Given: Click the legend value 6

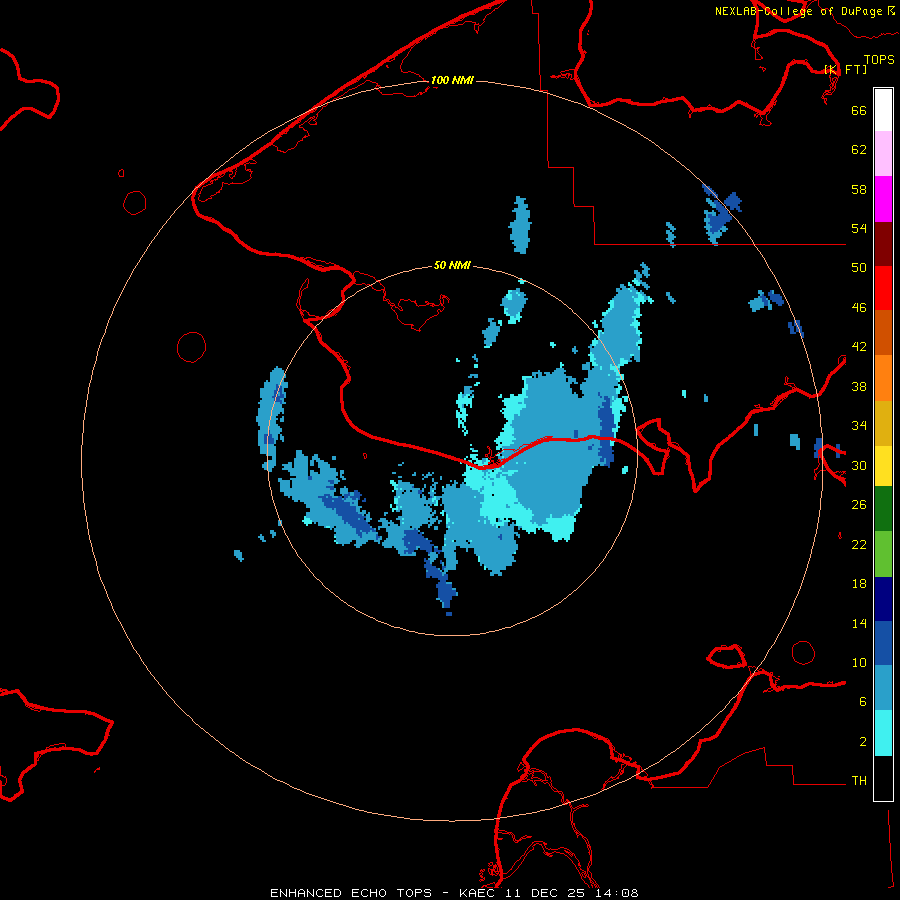Looking at the screenshot, I should point(863,702).
